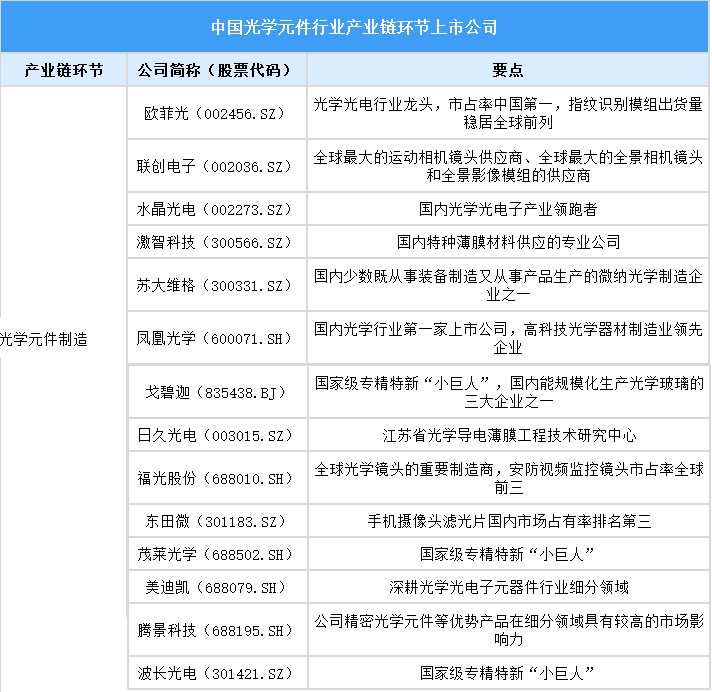Click 苏大维格's description about 微纳光学制造企业
The image size is (712, 692).
coord(508,285)
